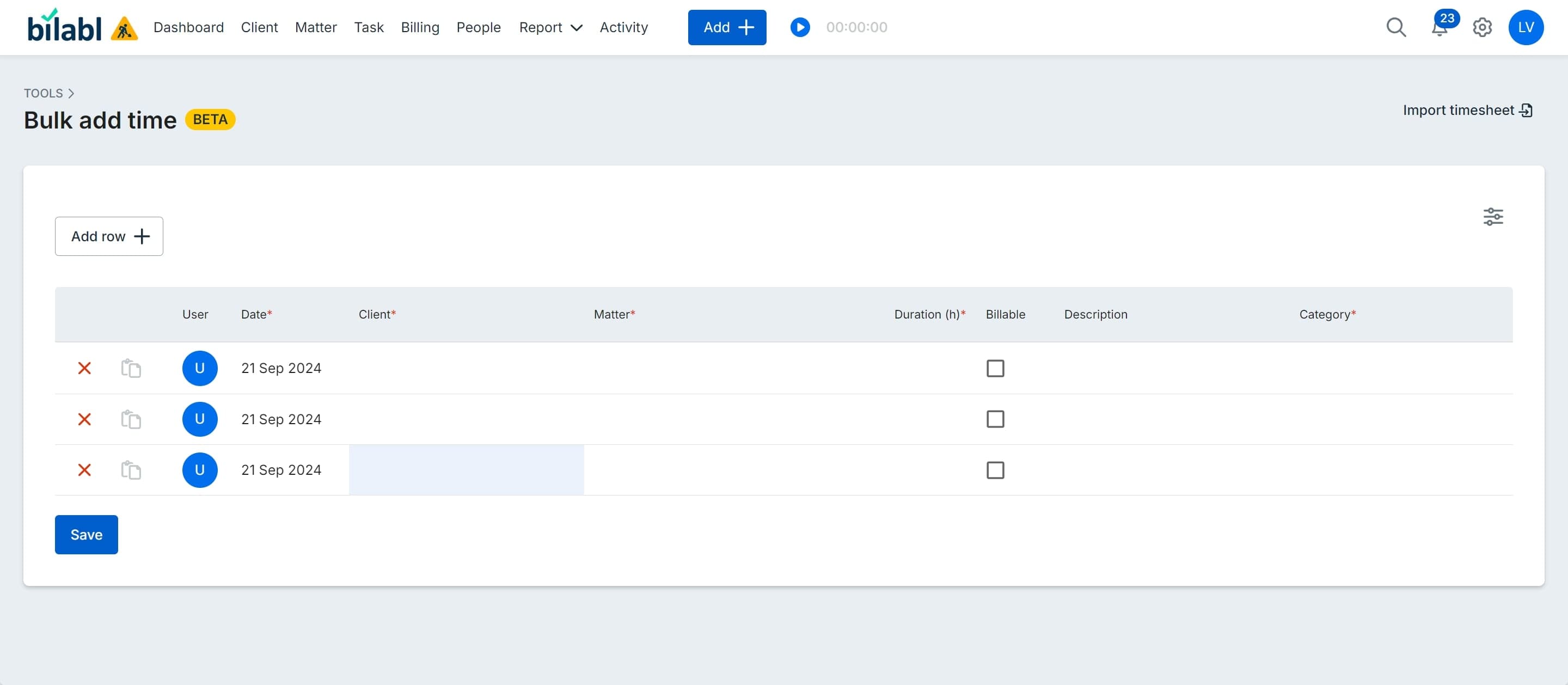
Task: Open the Billing page
Action: (420, 27)
